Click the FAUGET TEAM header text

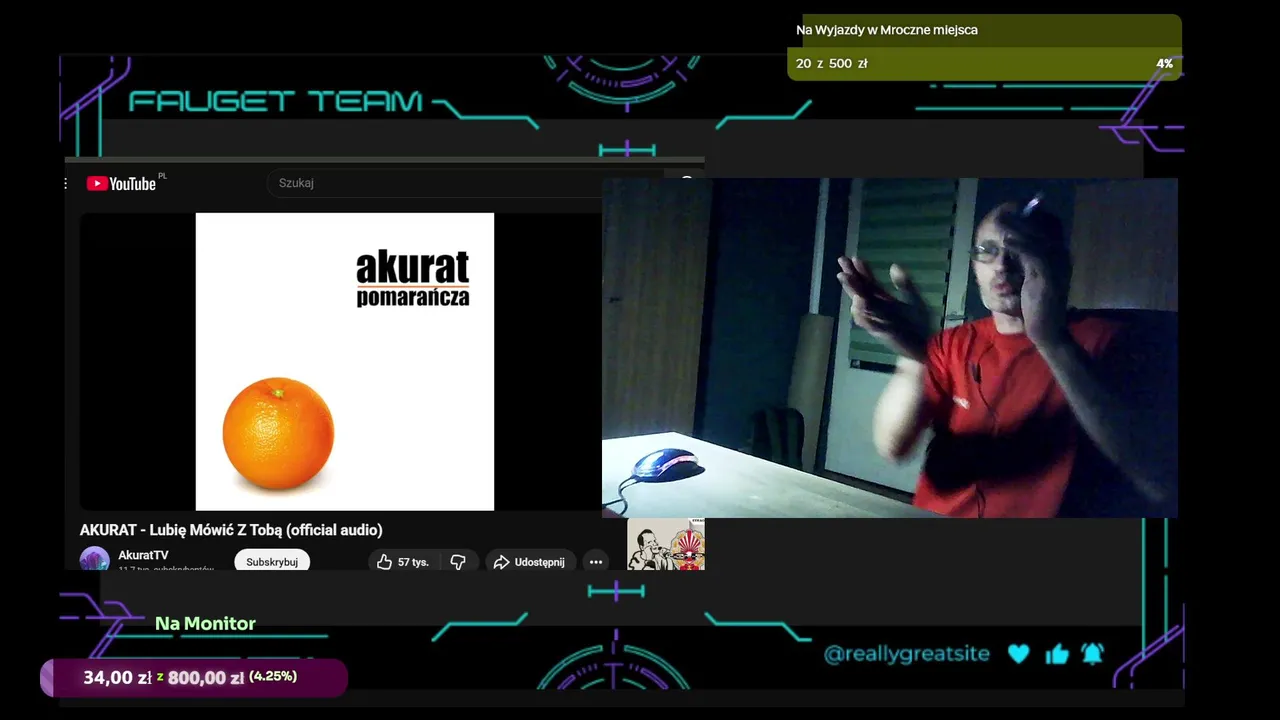pyautogui.click(x=276, y=101)
